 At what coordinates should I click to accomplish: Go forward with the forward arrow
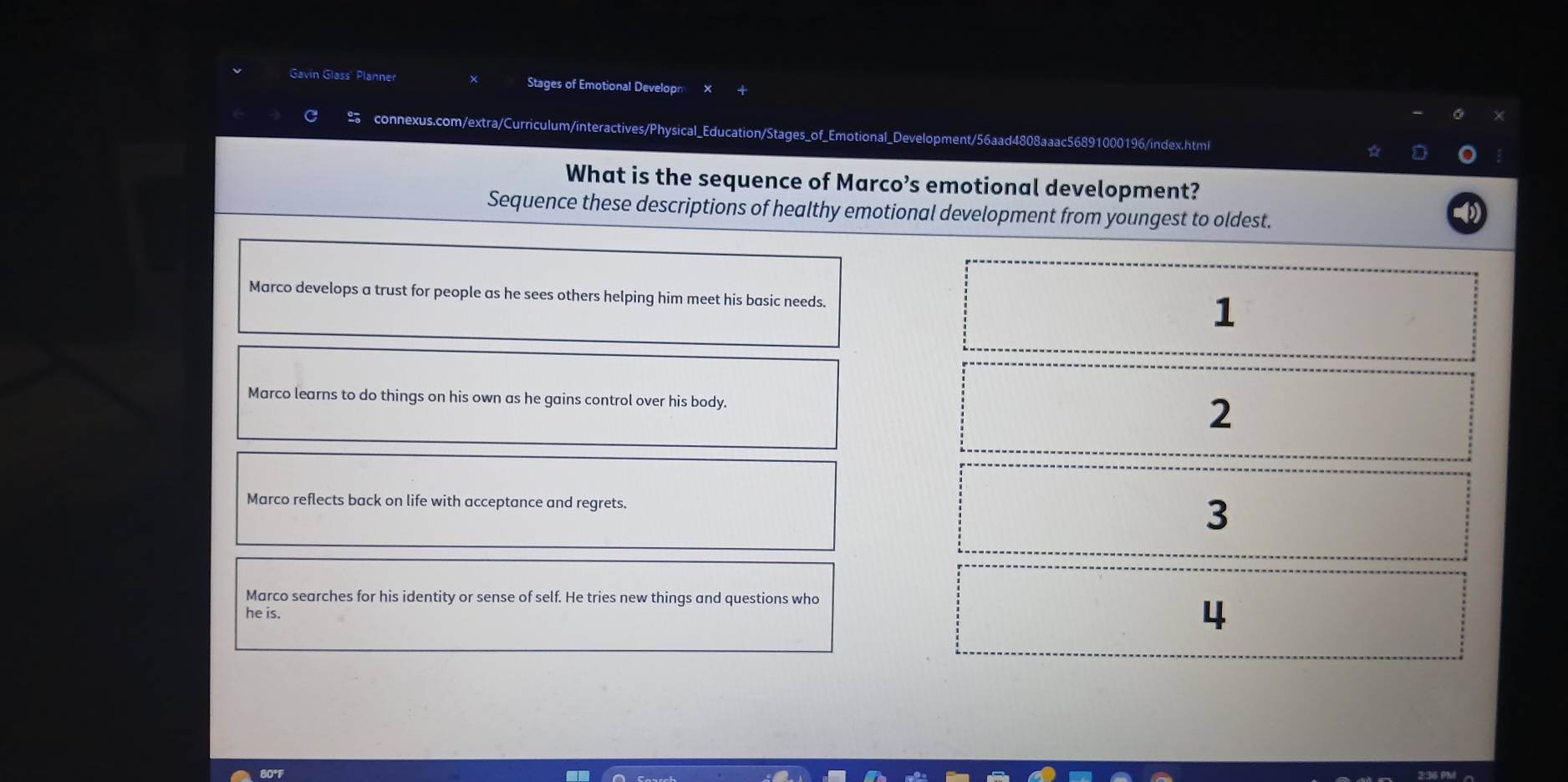pyautogui.click(x=274, y=114)
